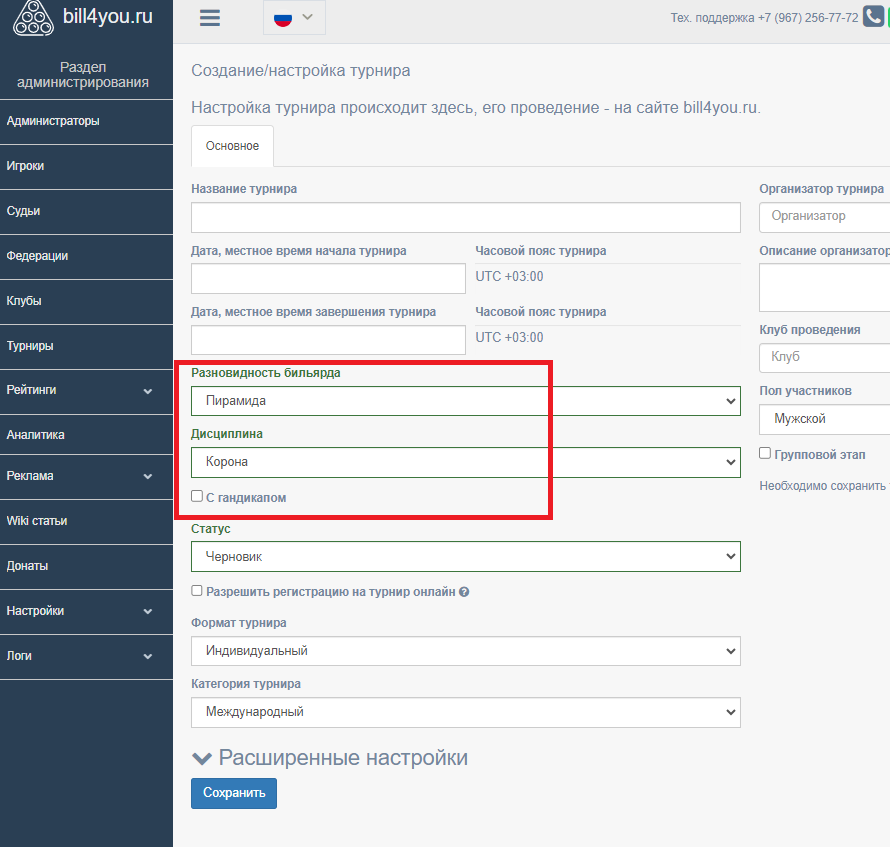890x847 pixels.
Task: Tick the Групповой этап checkbox
Action: 765,453
